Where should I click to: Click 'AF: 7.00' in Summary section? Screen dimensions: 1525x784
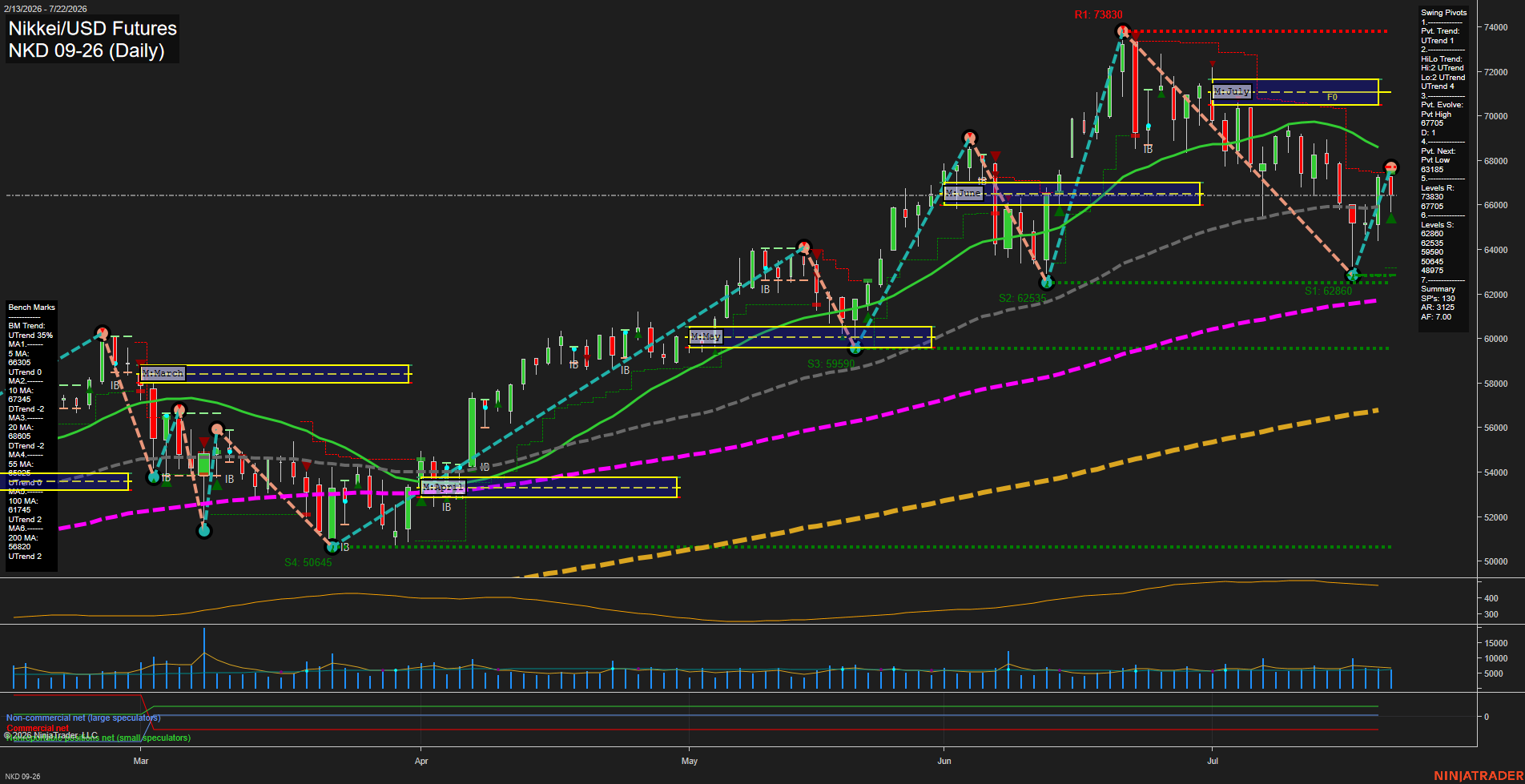pos(1436,317)
